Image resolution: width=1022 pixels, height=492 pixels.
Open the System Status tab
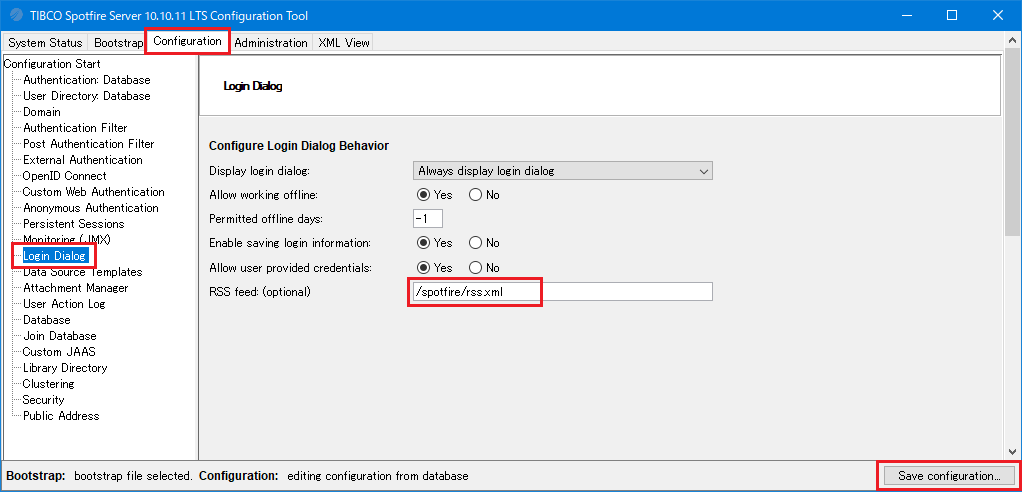[45, 43]
